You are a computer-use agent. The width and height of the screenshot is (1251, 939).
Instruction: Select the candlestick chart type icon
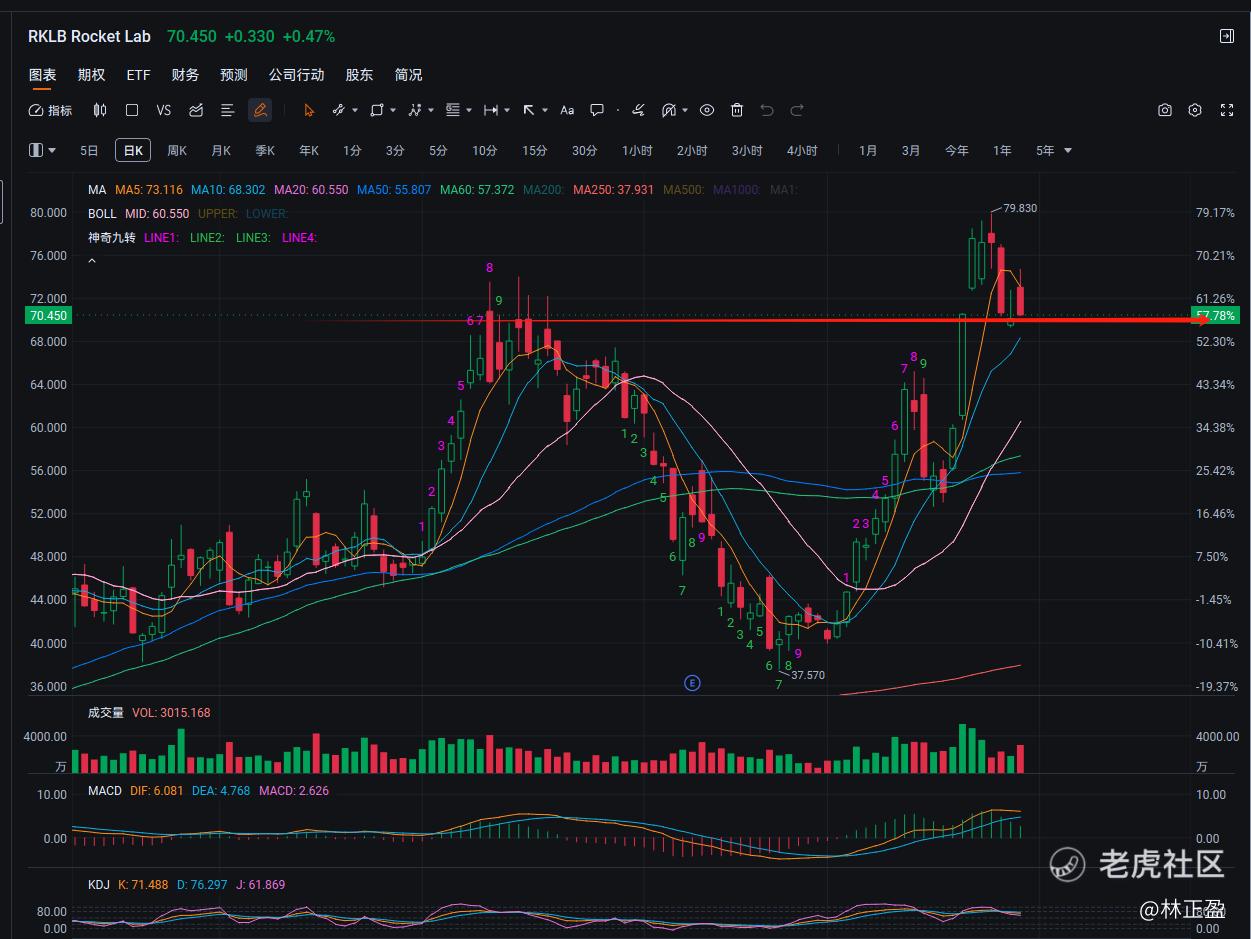(x=100, y=110)
